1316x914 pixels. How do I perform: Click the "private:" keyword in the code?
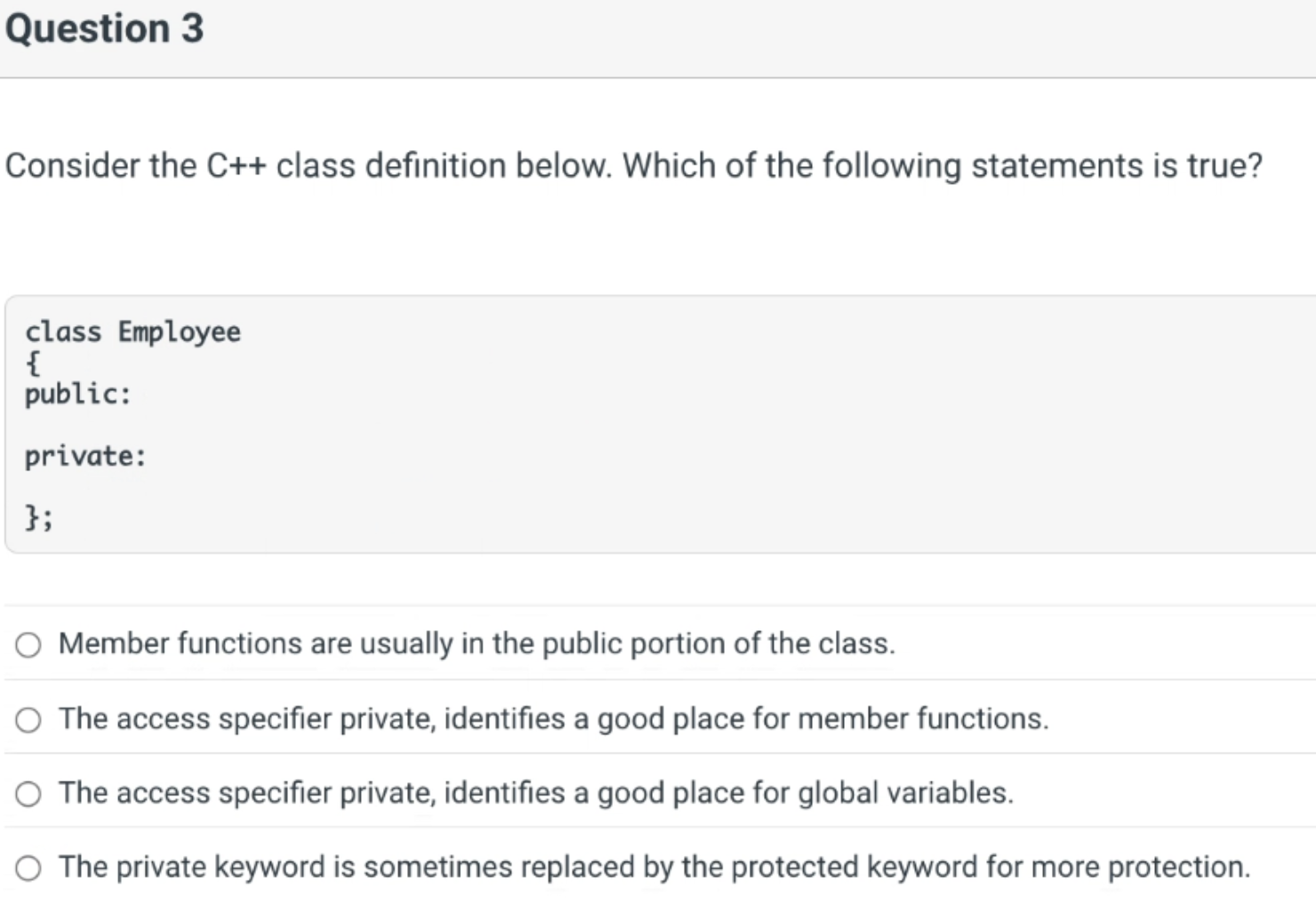click(85, 456)
